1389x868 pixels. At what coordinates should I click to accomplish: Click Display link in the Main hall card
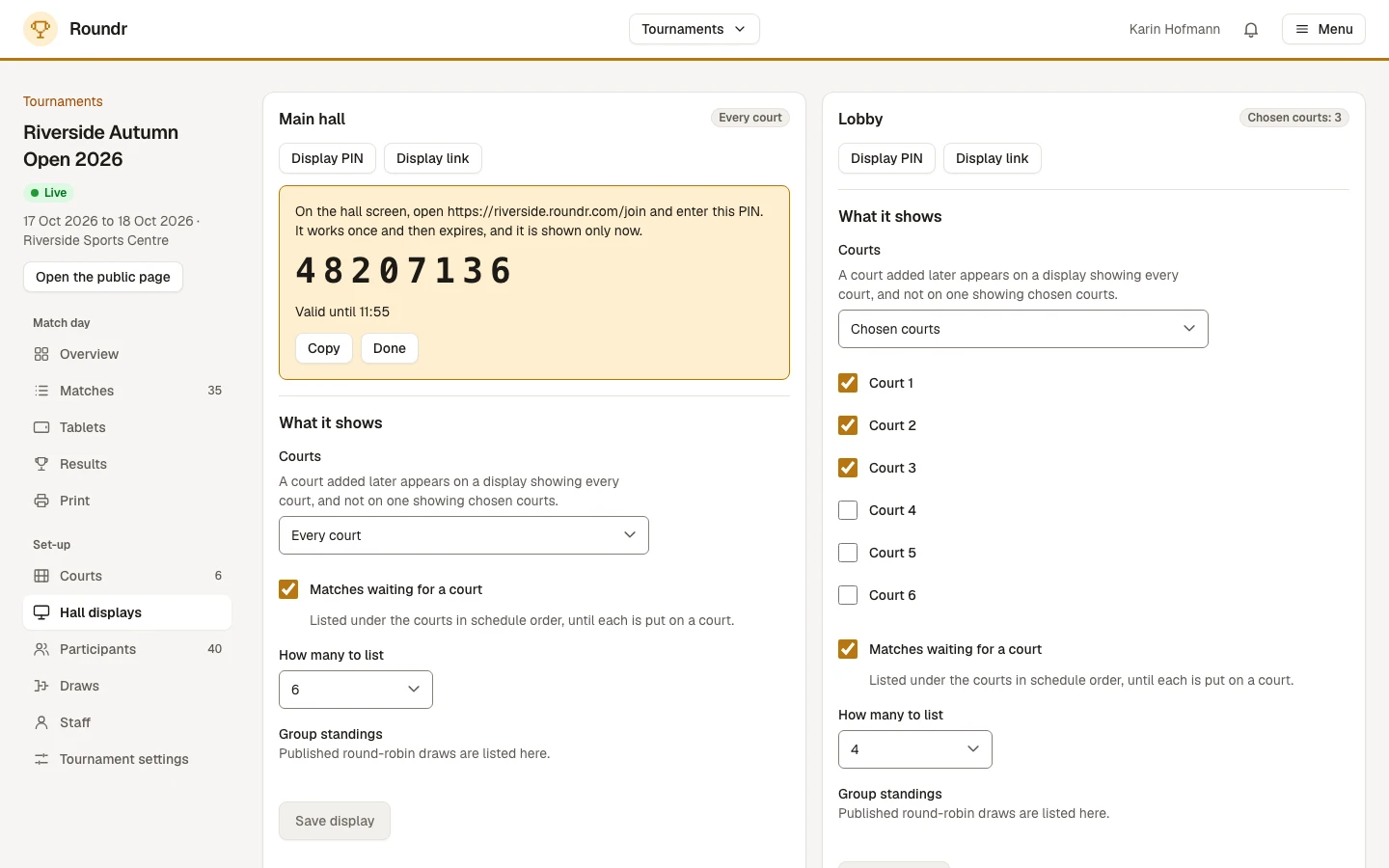(433, 158)
